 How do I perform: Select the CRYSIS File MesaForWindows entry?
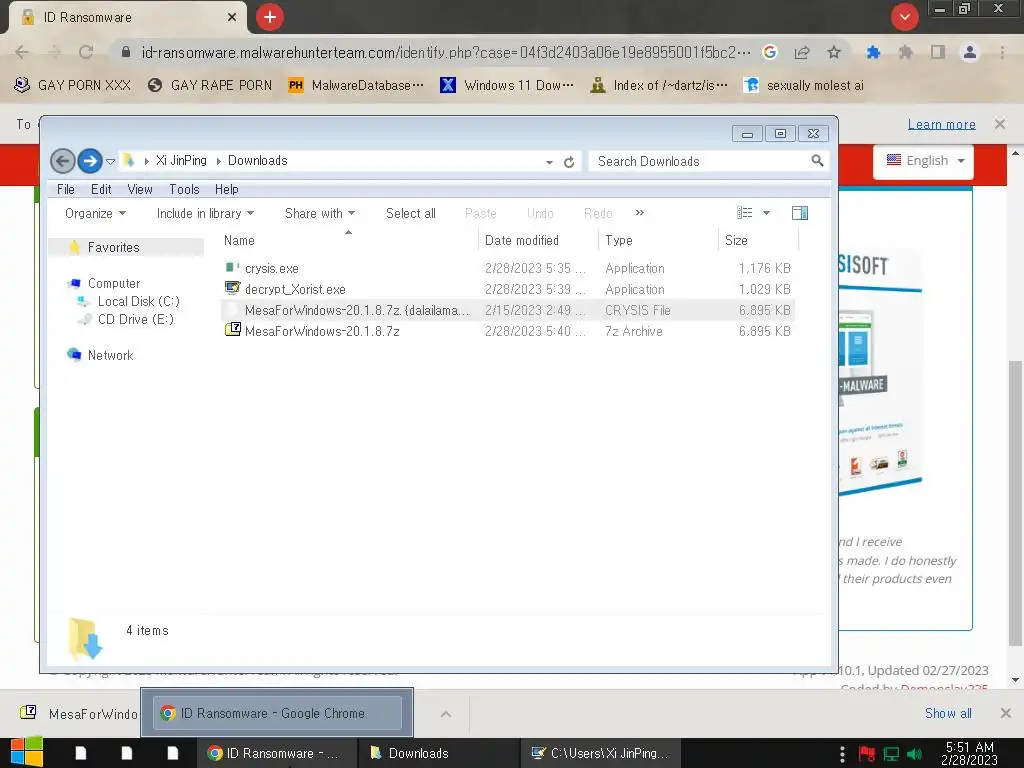pos(508,310)
